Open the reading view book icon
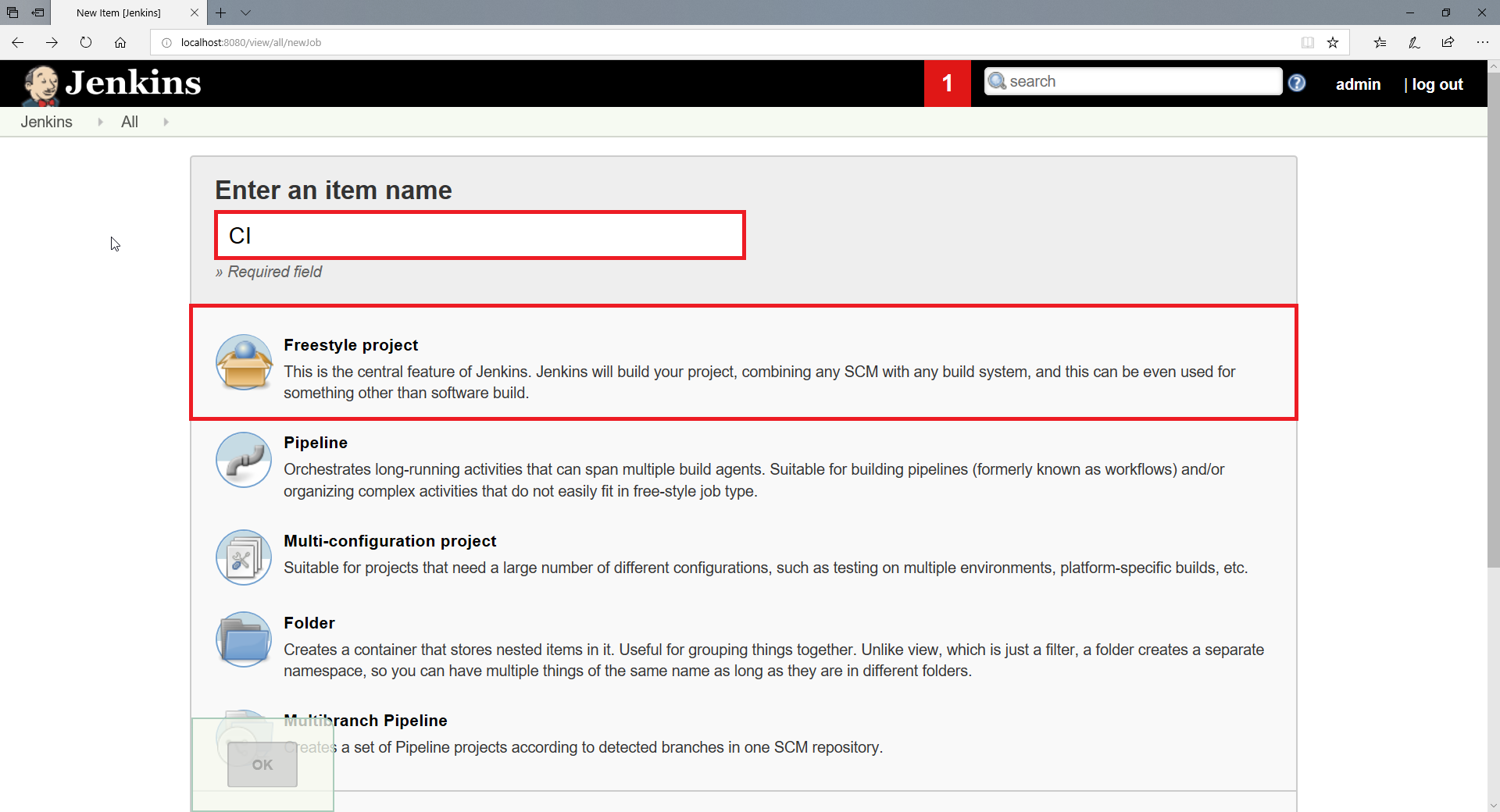Viewport: 1500px width, 812px height. [1308, 43]
